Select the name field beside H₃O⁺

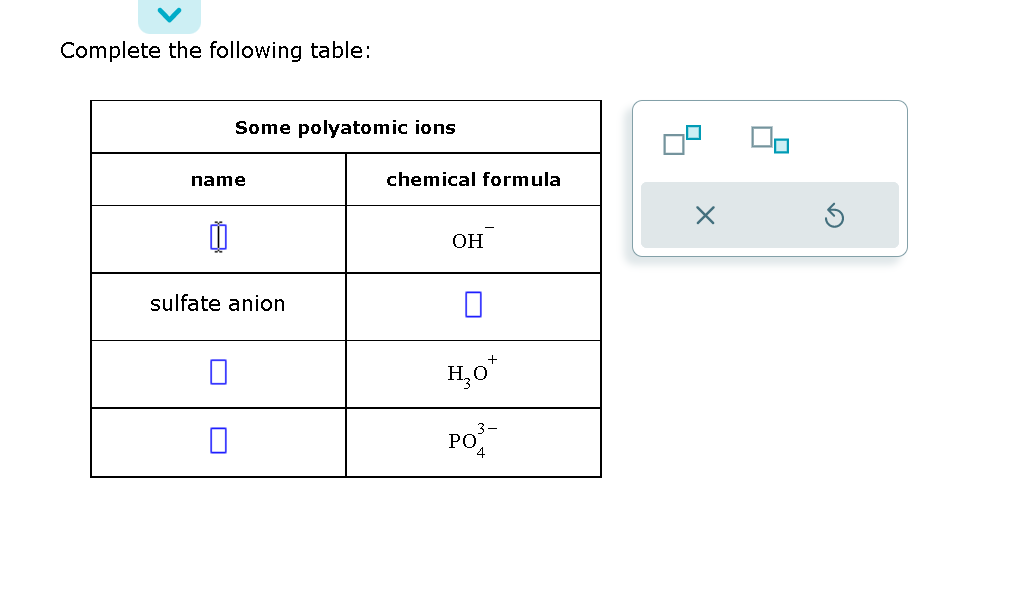(x=217, y=372)
